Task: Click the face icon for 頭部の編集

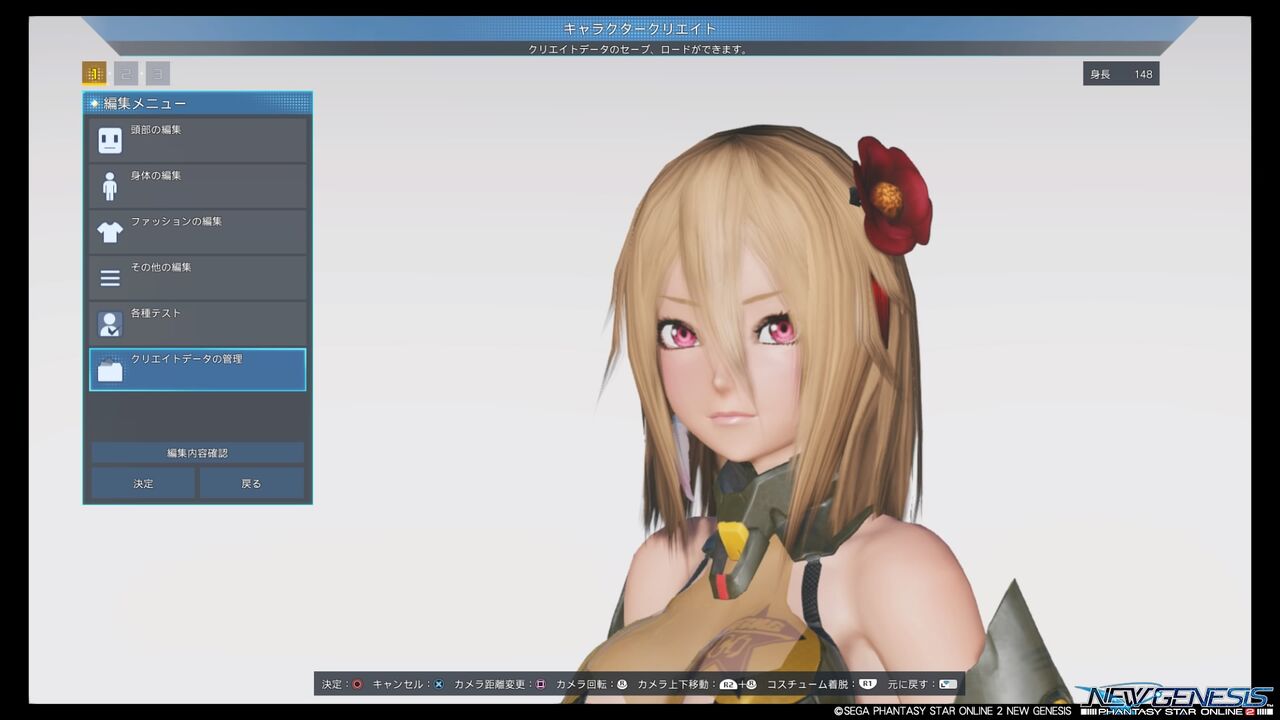Action: click(x=110, y=140)
